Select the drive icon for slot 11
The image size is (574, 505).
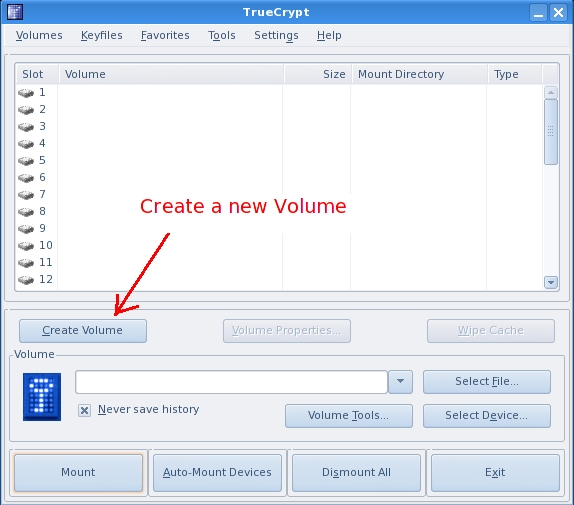pyautogui.click(x=26, y=263)
